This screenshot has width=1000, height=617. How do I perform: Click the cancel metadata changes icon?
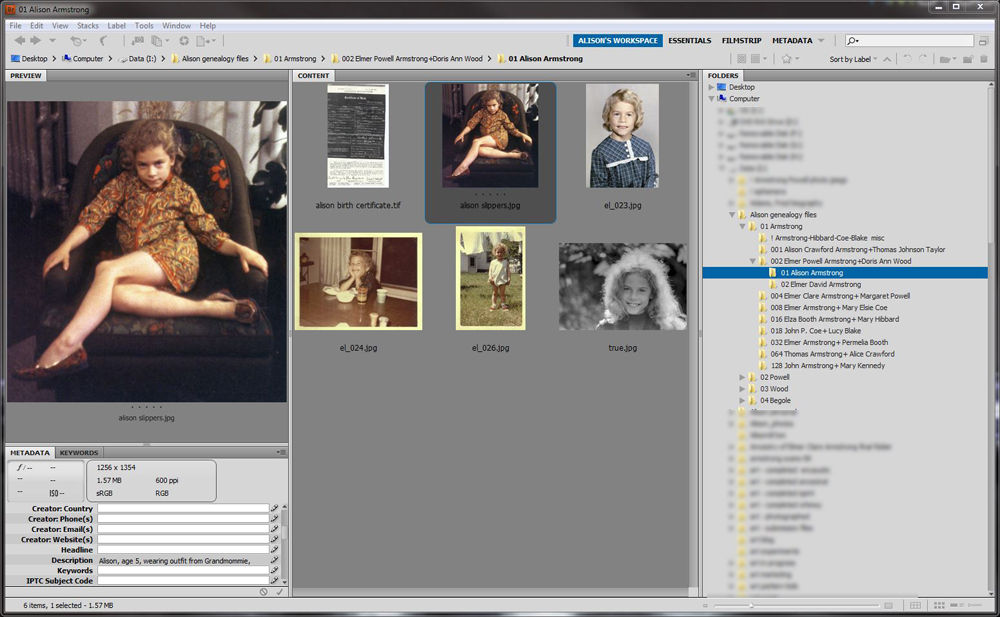263,592
